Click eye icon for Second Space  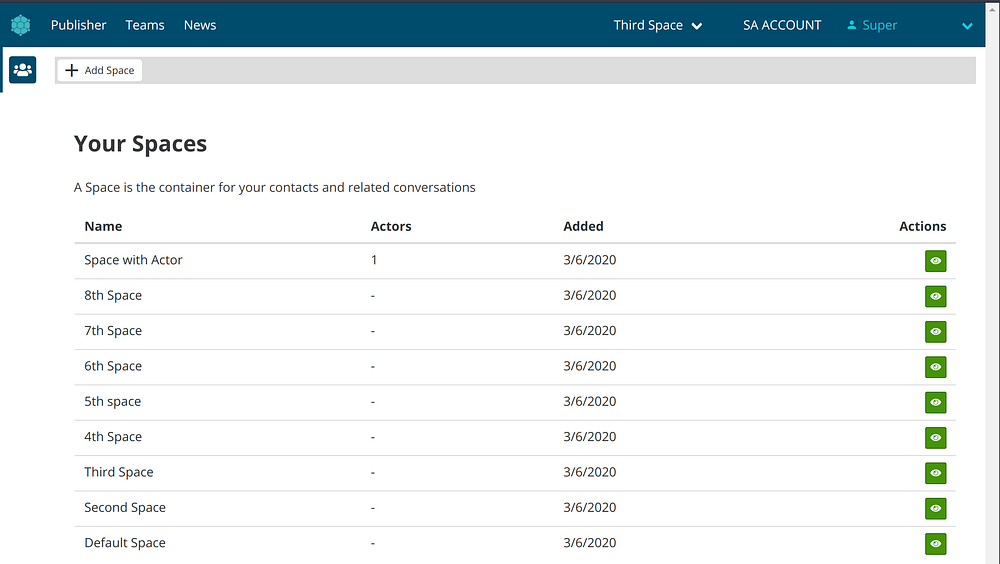935,508
